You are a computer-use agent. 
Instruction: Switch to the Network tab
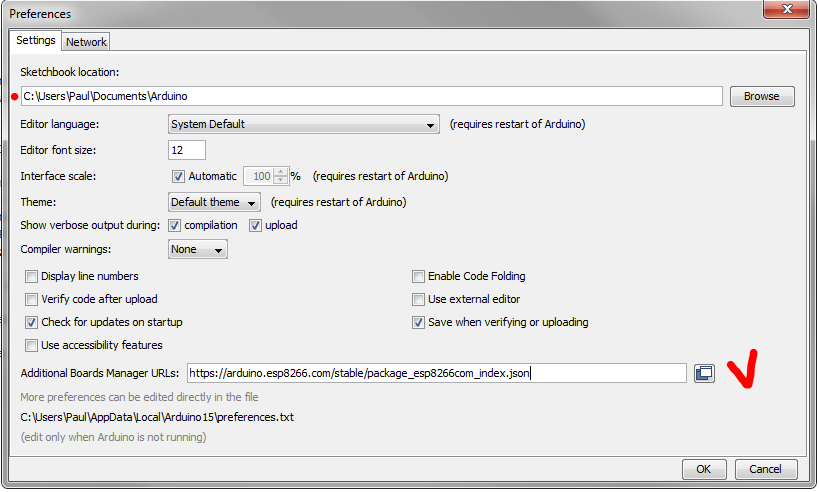86,42
